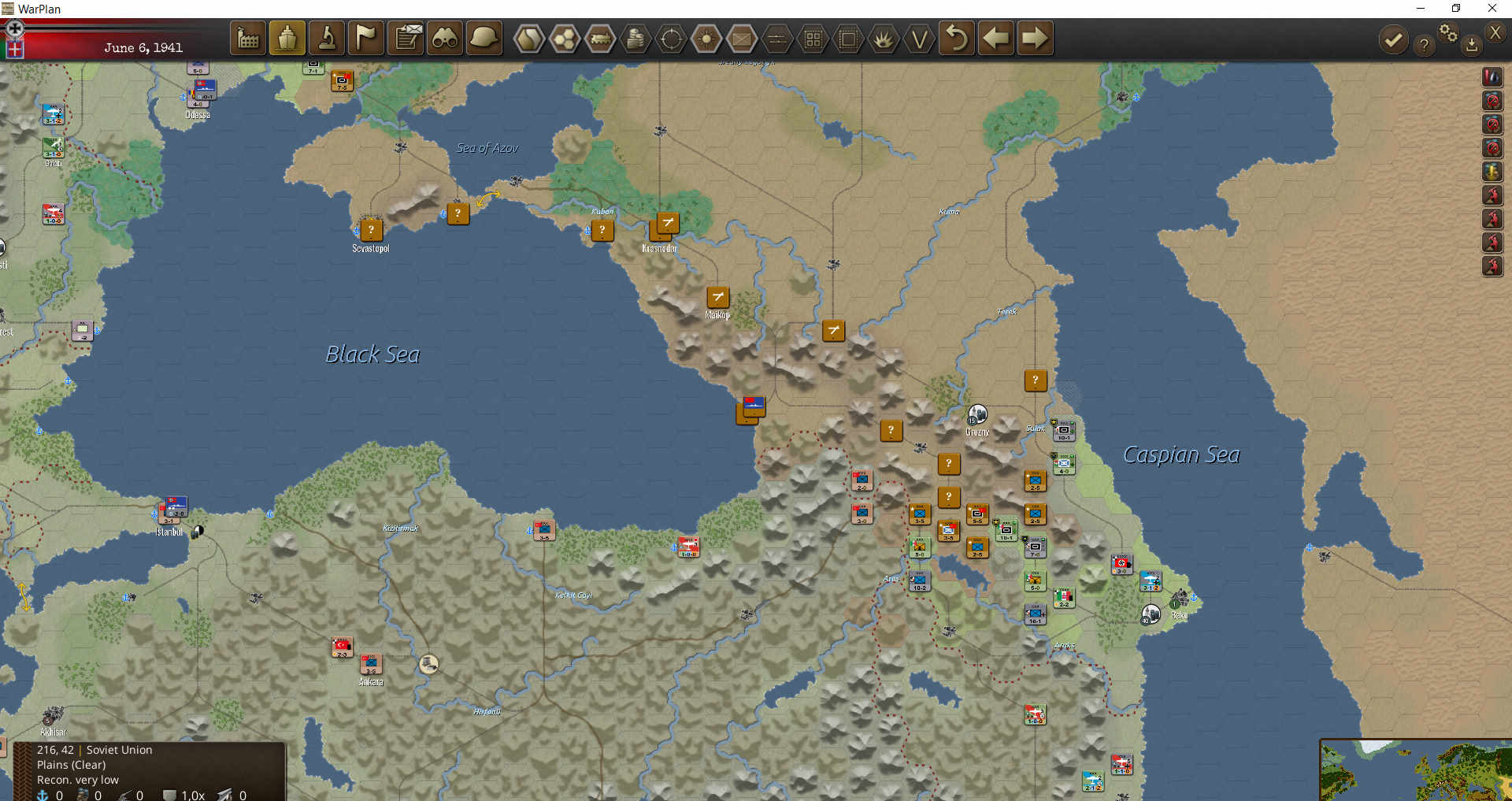
Task: Click the Caspian Sea label
Action: pos(1181,454)
